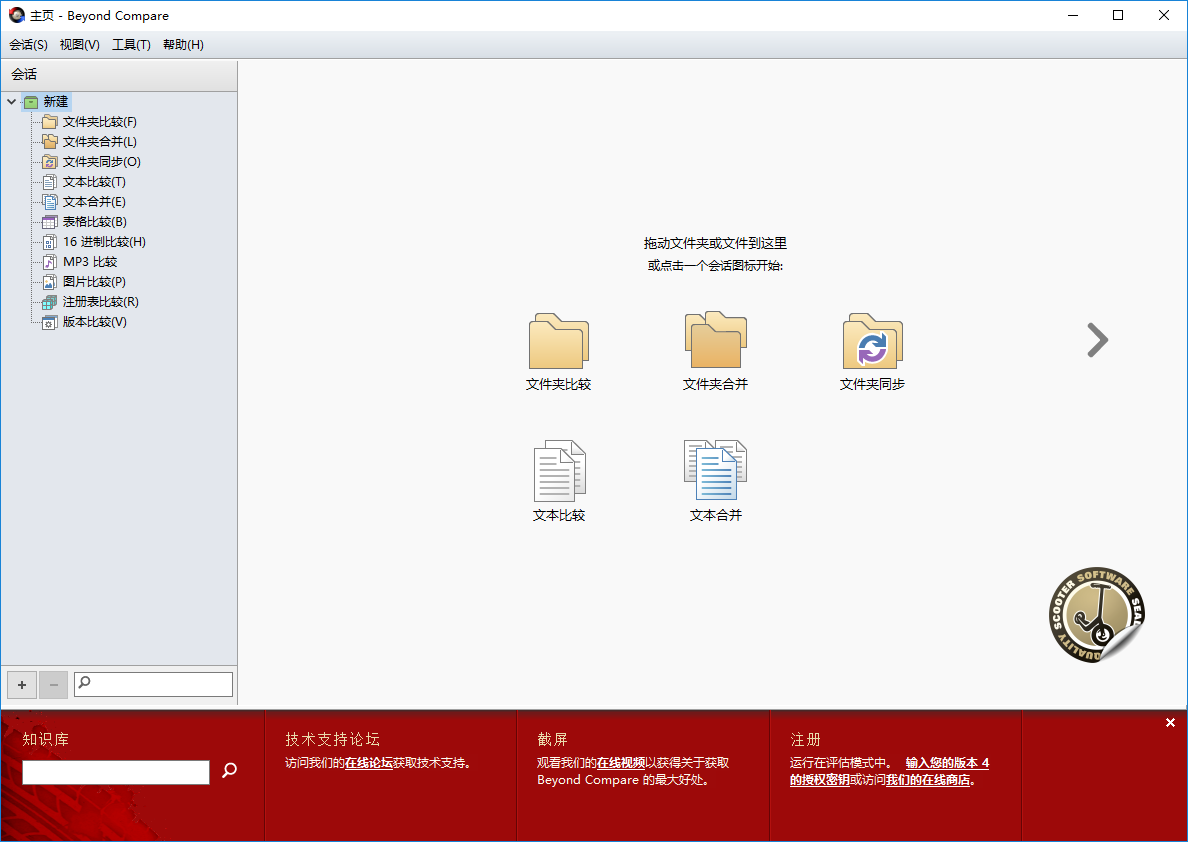The width and height of the screenshot is (1188, 842).
Task: Open the 文件夹比较 large folder icon
Action: click(558, 343)
